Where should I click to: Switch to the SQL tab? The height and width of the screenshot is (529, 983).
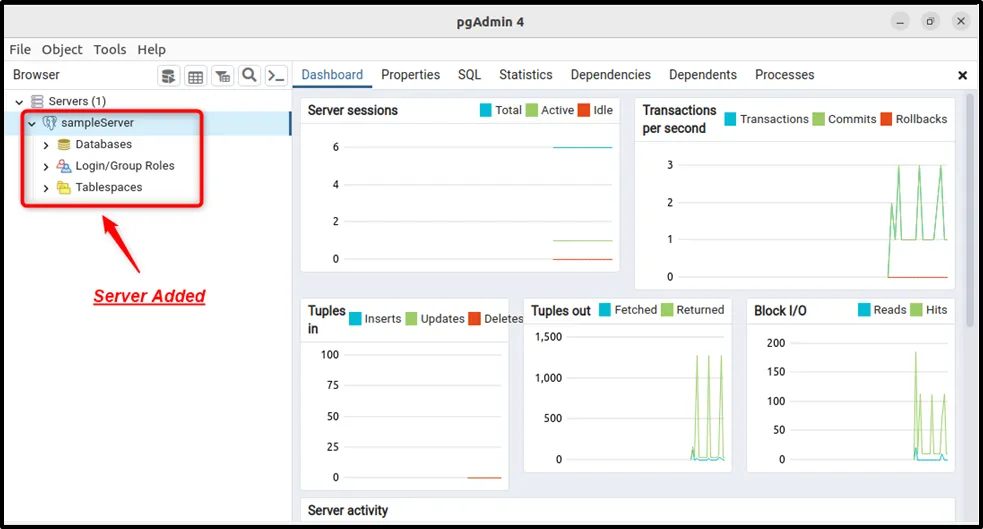(x=469, y=75)
